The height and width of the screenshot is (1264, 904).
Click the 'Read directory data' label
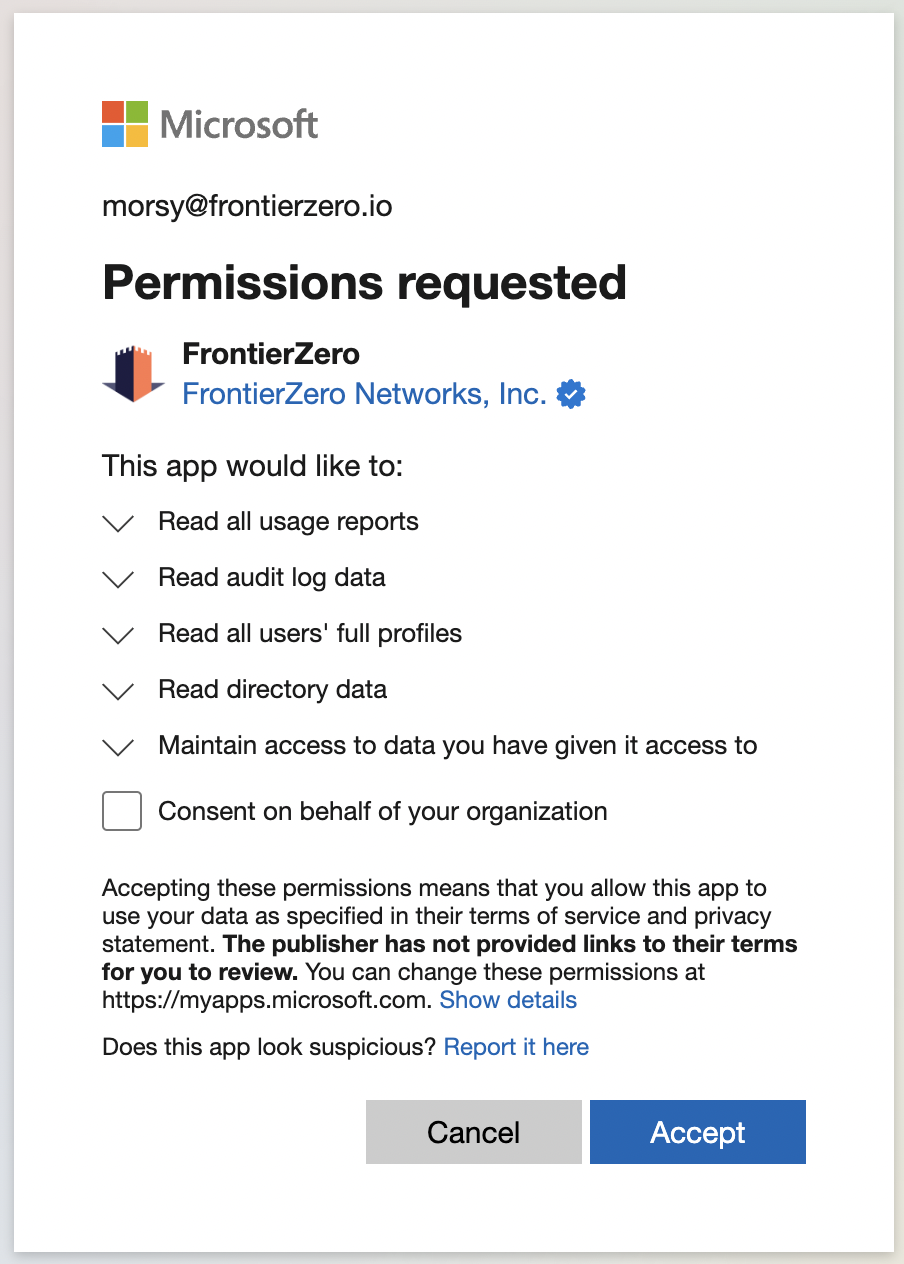click(x=272, y=690)
